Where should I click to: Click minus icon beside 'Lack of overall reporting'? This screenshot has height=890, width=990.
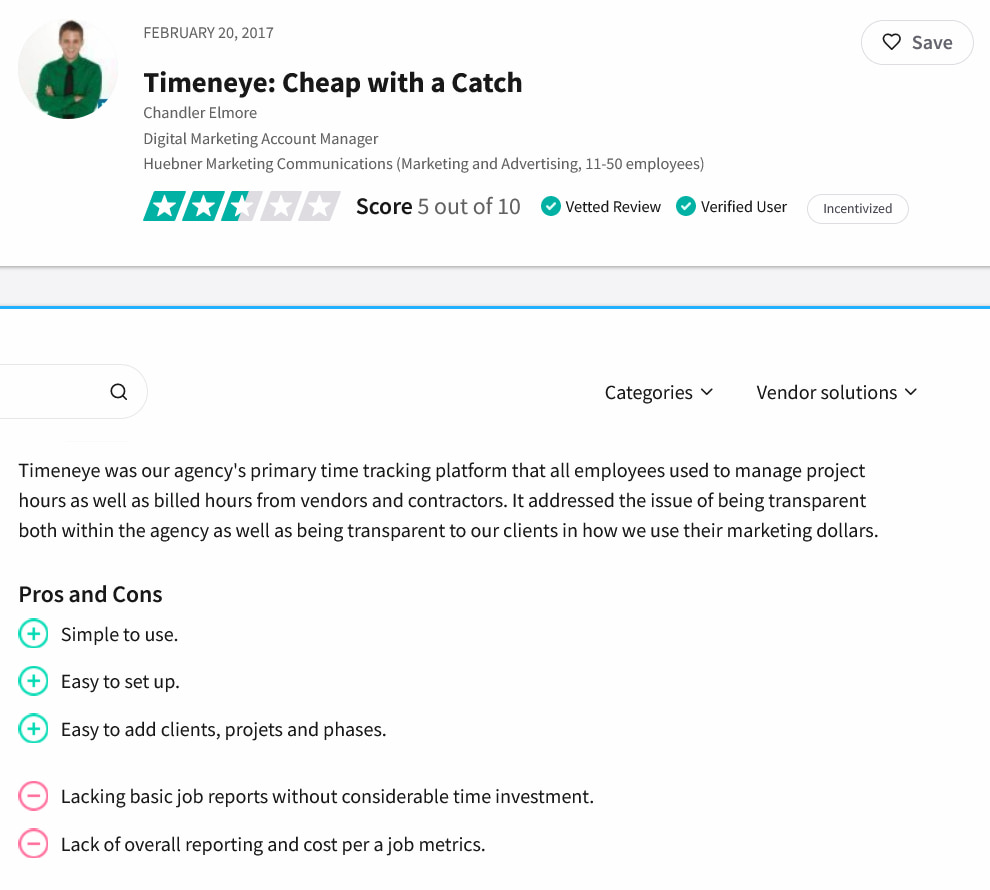pyautogui.click(x=33, y=845)
